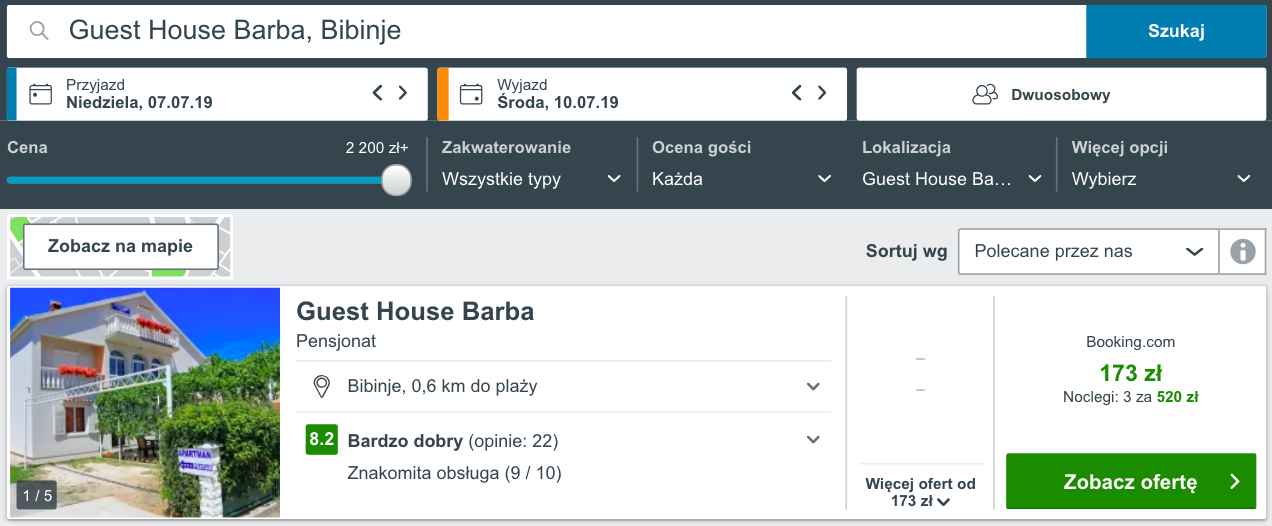Expand the Bardzo dobry reviews chevron

pyautogui.click(x=814, y=440)
